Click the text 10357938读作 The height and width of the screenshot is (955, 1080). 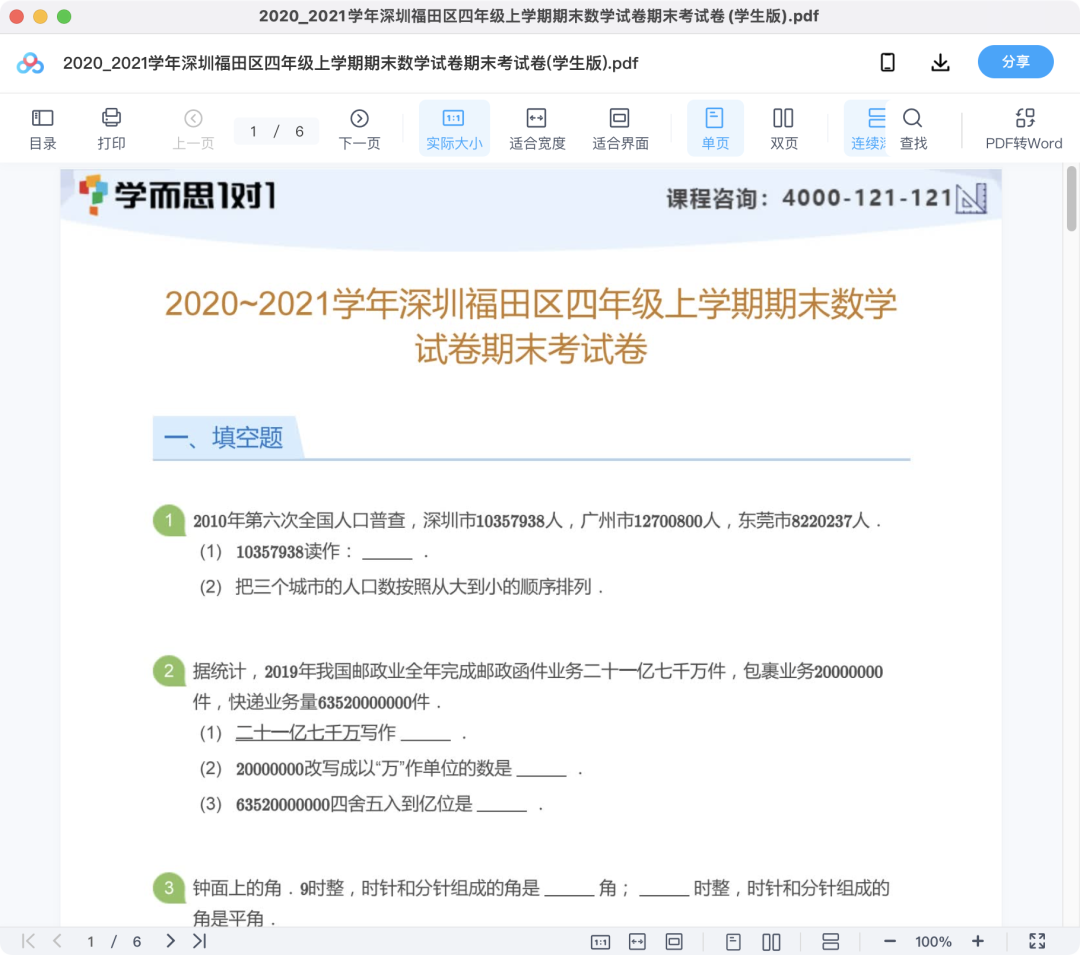click(288, 552)
